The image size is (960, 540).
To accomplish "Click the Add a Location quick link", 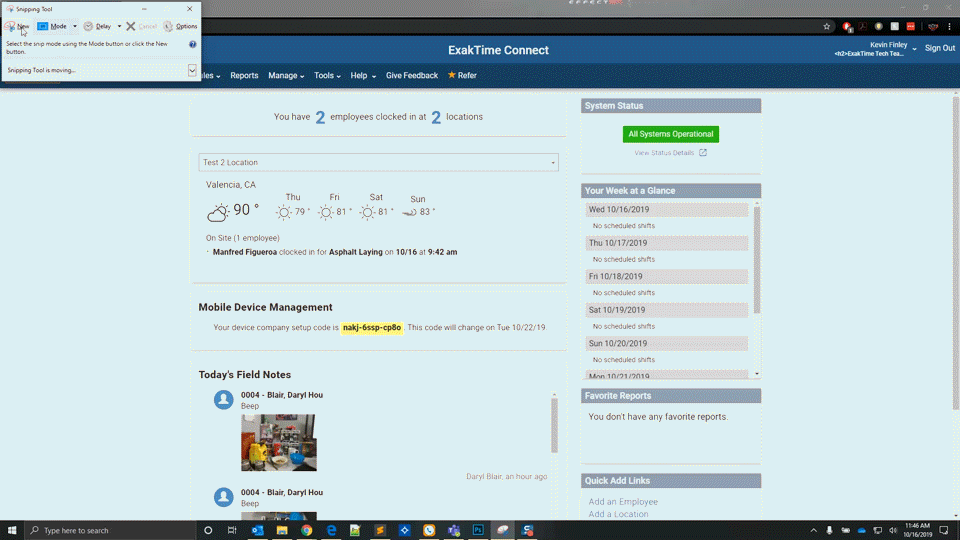I will pos(618,514).
